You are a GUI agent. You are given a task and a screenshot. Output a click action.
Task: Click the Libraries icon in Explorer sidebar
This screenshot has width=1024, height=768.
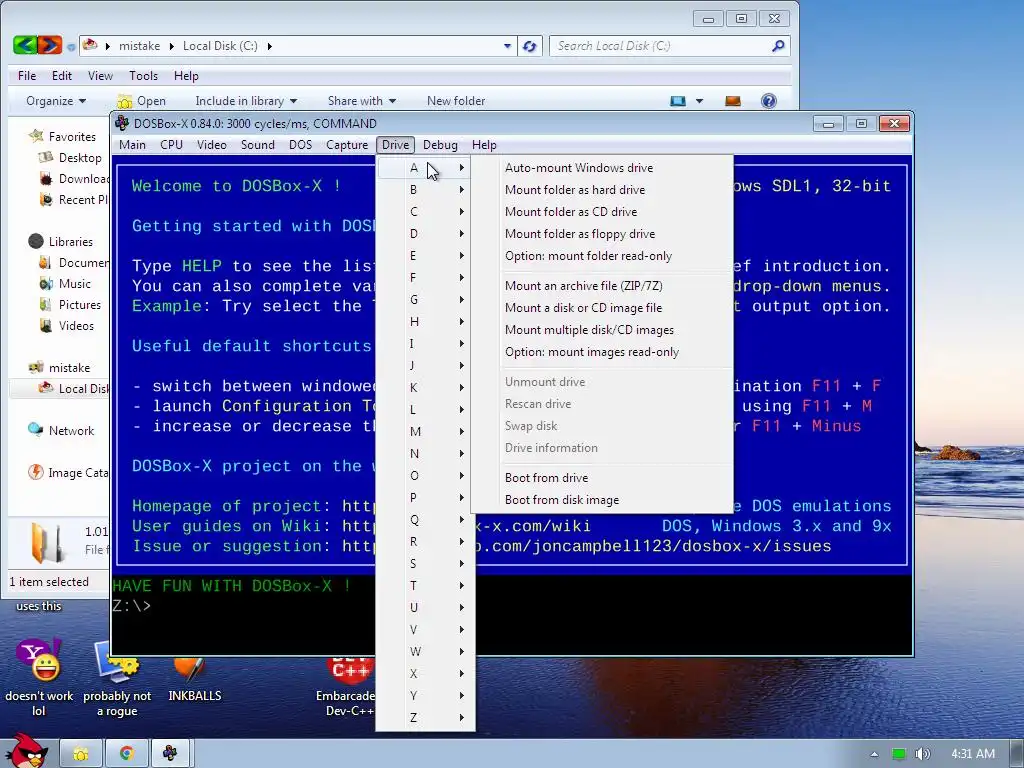pyautogui.click(x=36, y=241)
